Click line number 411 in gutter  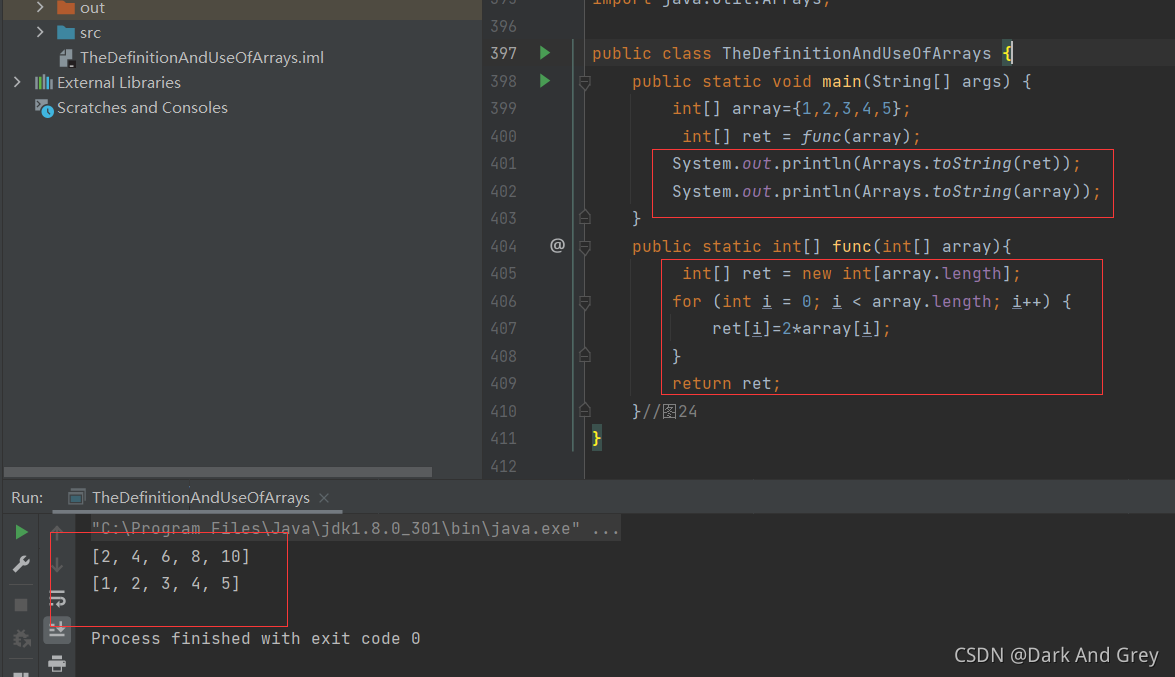[x=503, y=439]
